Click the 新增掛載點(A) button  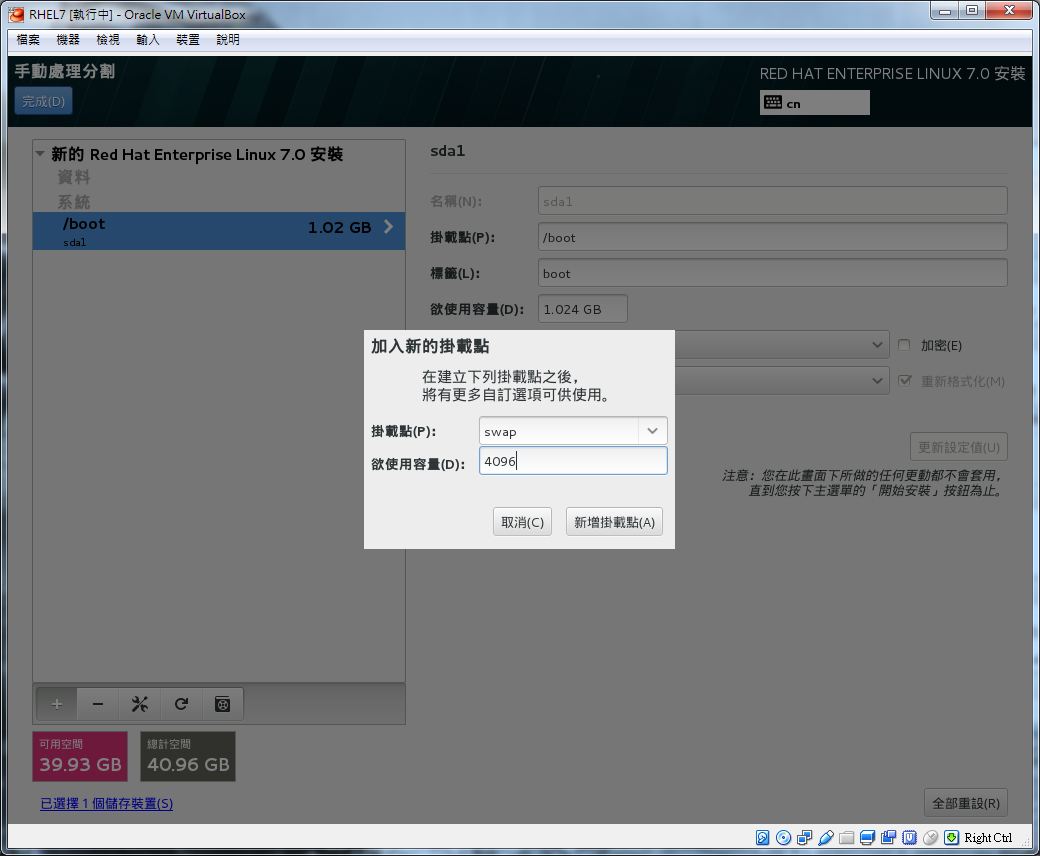[614, 522]
